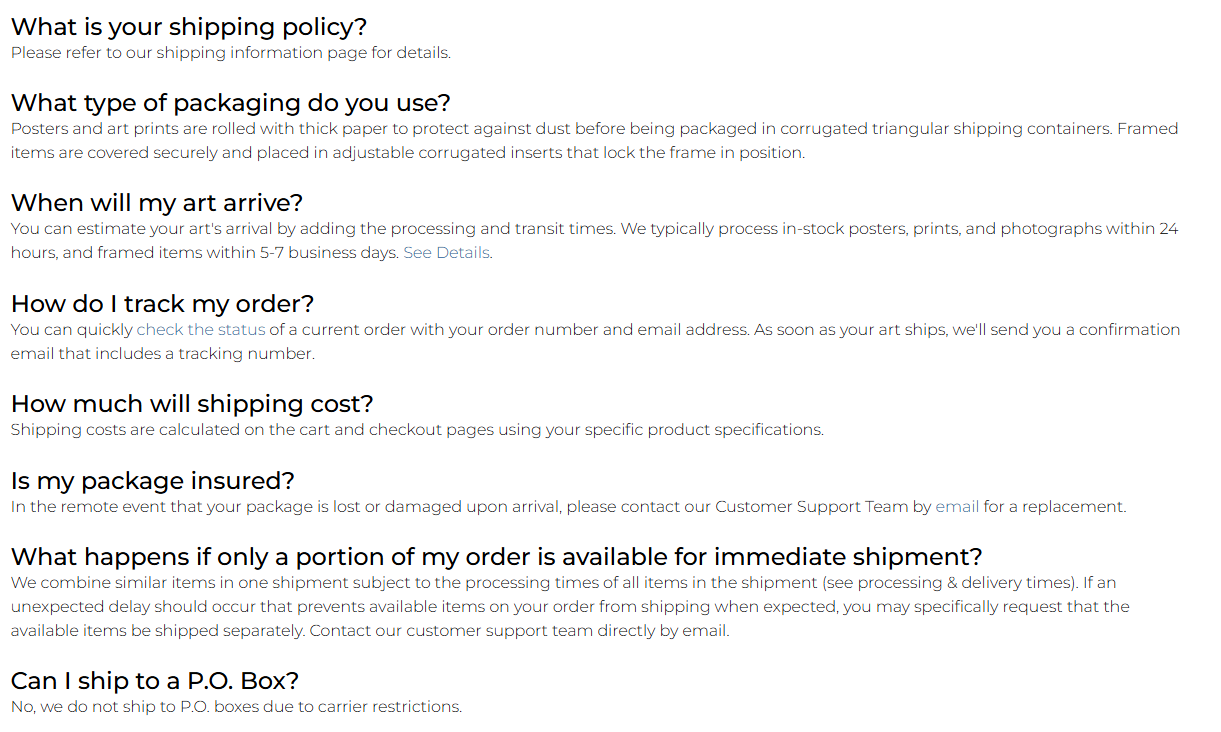Click the "Customer Support Team" text
This screenshot has height=732, width=1221.
811,507
